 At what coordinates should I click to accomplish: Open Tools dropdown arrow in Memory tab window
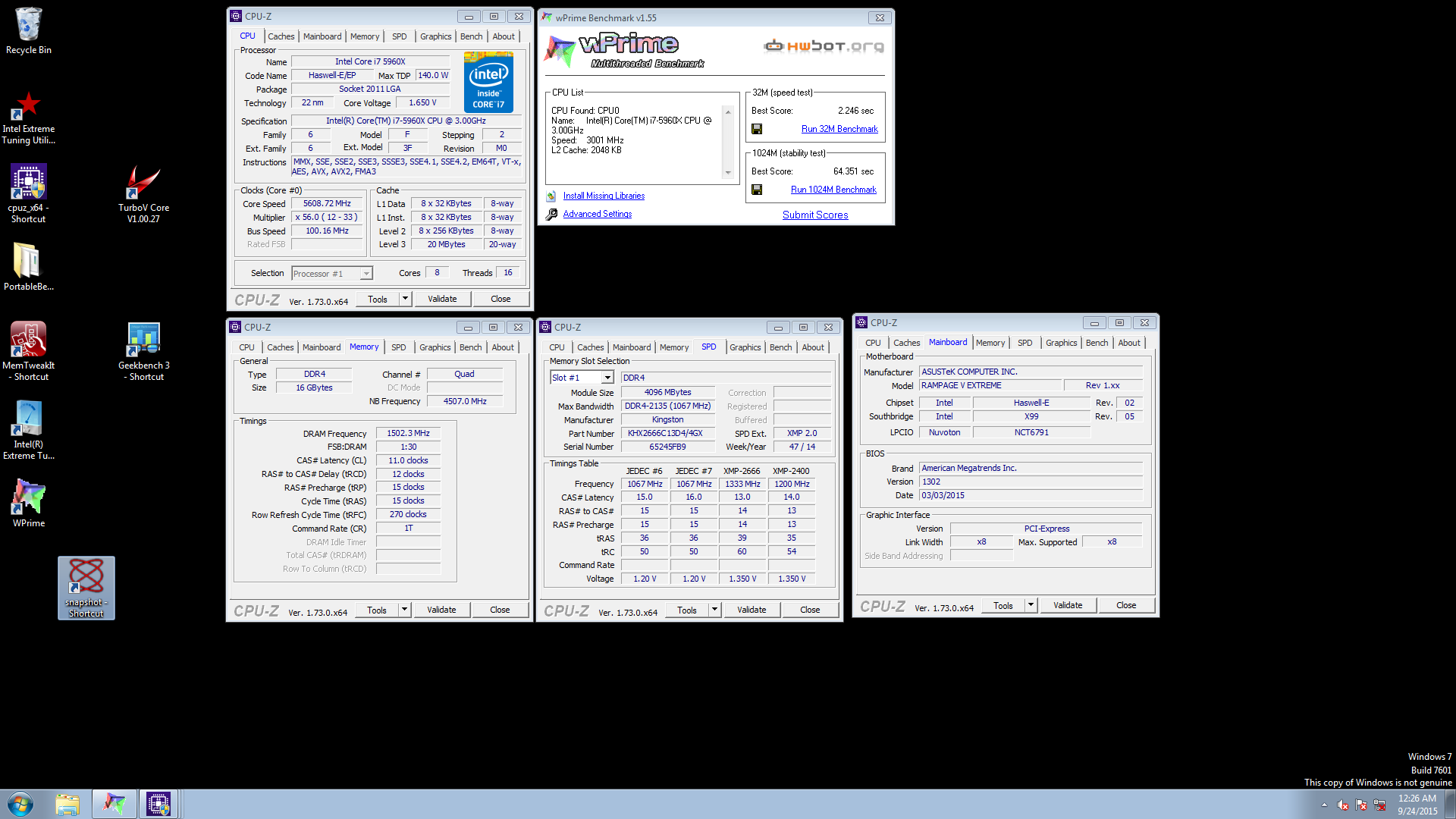tap(405, 610)
